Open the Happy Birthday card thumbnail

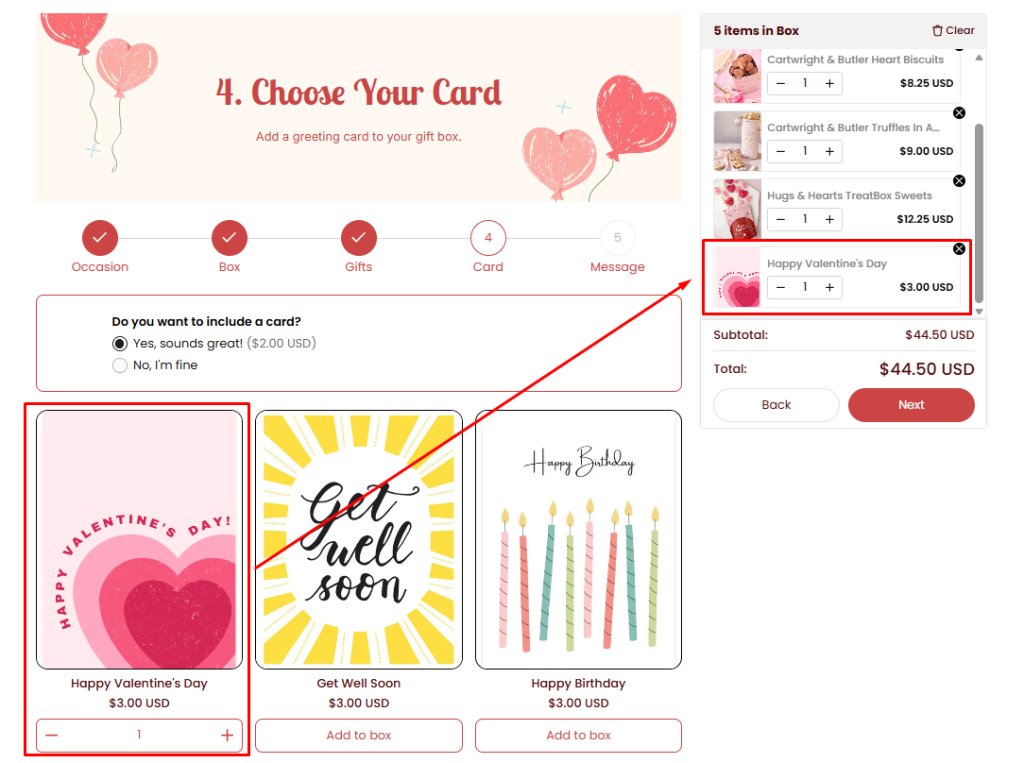578,540
